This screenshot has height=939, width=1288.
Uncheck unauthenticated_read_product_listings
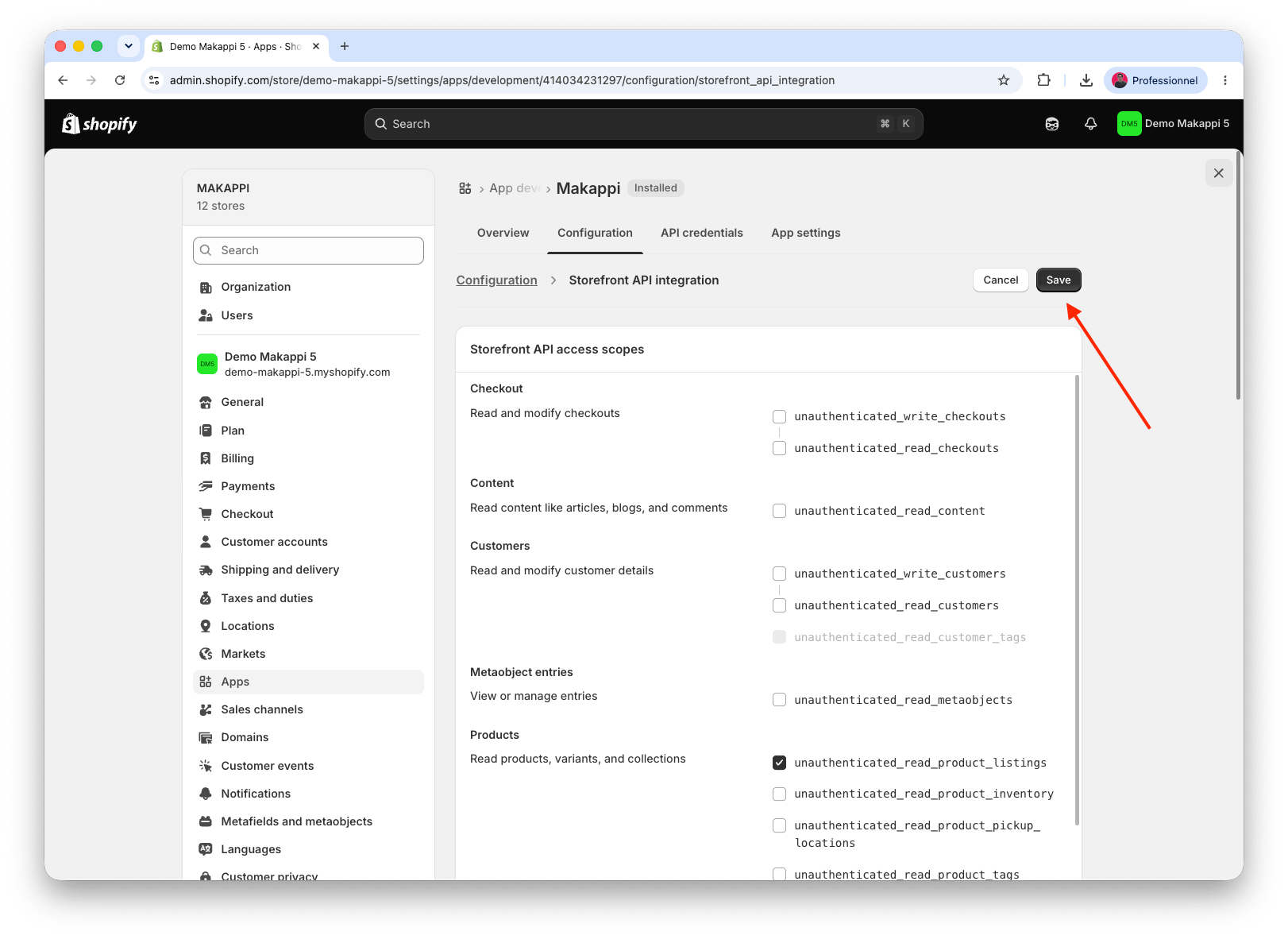[x=780, y=763]
